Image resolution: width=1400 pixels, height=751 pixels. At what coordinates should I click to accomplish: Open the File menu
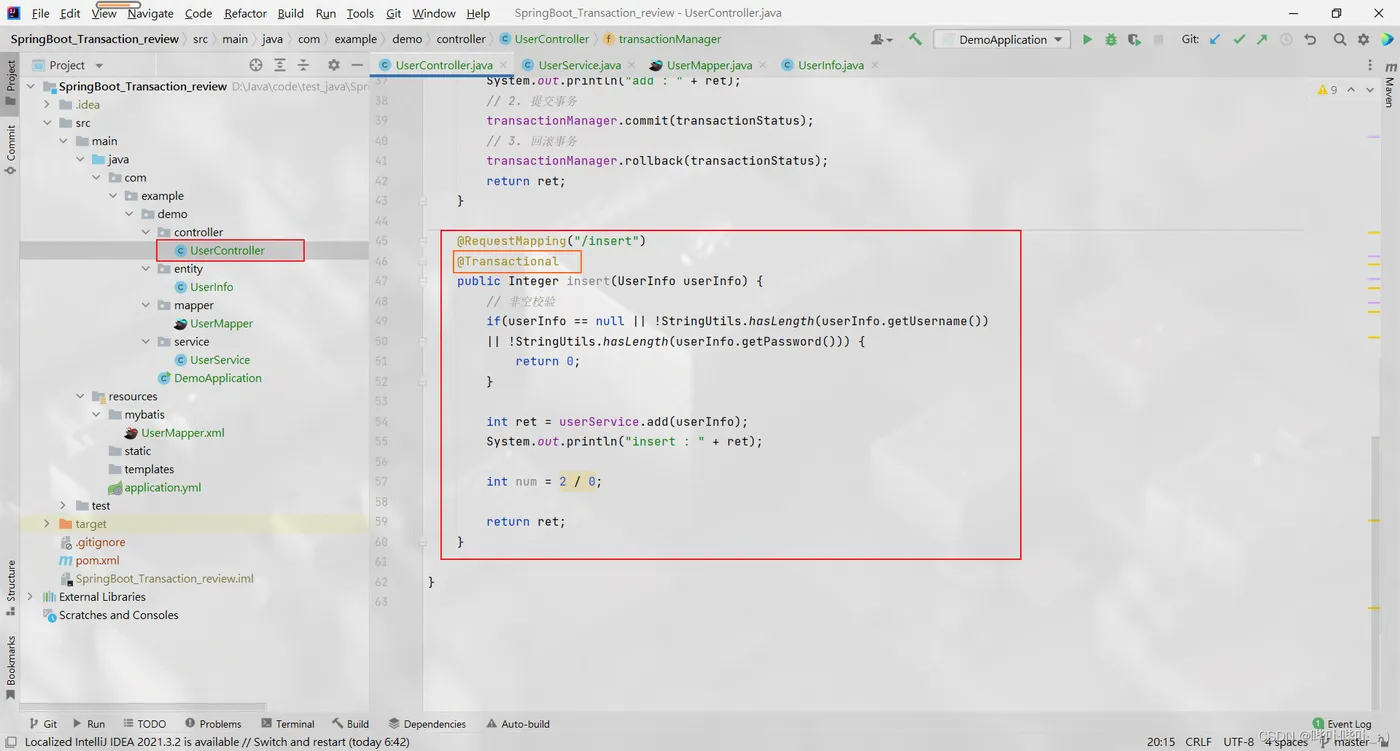pos(40,13)
